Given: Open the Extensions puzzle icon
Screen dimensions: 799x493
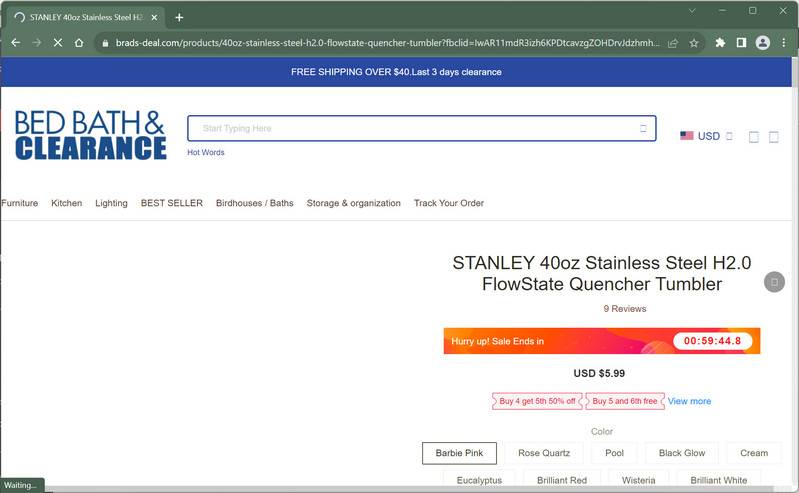Looking at the screenshot, I should coord(720,43).
